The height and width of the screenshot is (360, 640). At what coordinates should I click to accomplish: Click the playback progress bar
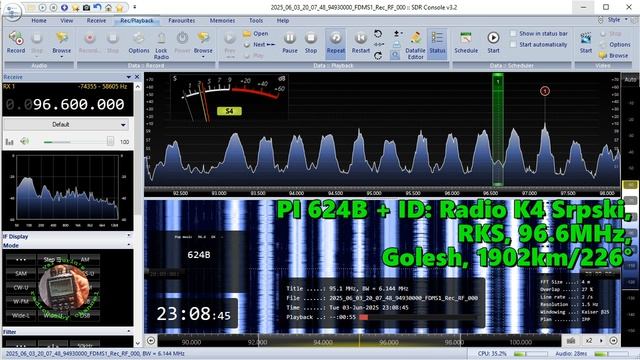pyautogui.click(x=418, y=317)
